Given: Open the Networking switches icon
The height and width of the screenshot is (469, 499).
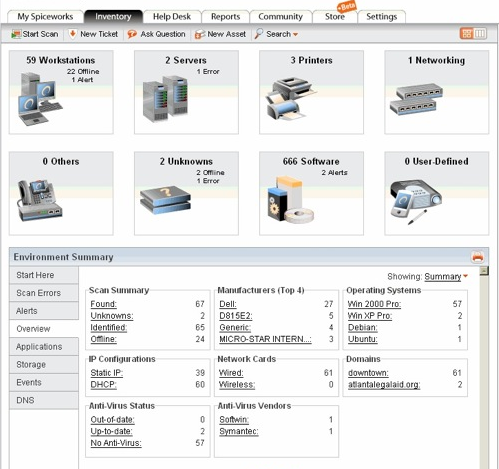Looking at the screenshot, I should coord(416,99).
